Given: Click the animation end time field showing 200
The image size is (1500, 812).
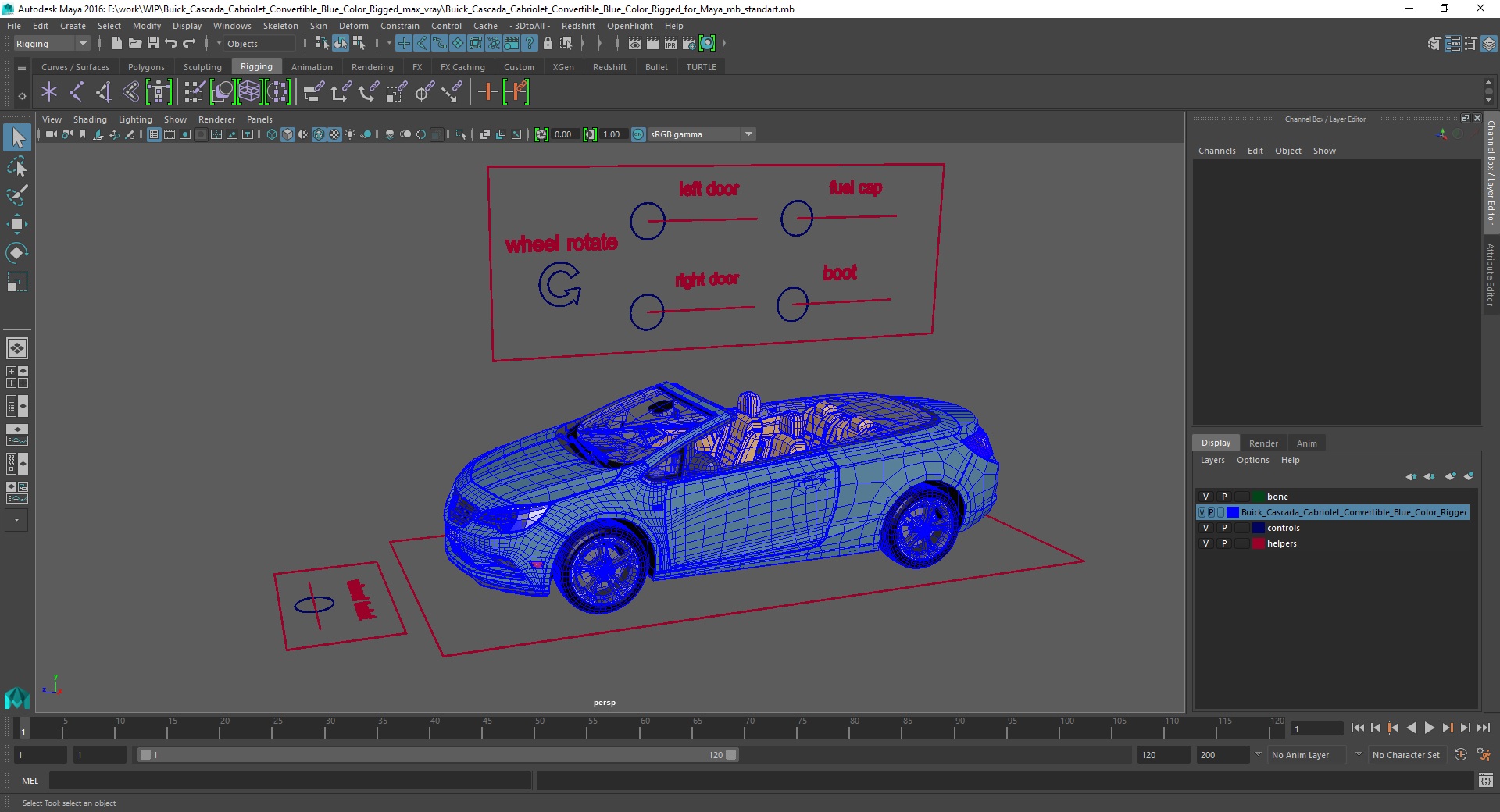Looking at the screenshot, I should coord(1222,755).
